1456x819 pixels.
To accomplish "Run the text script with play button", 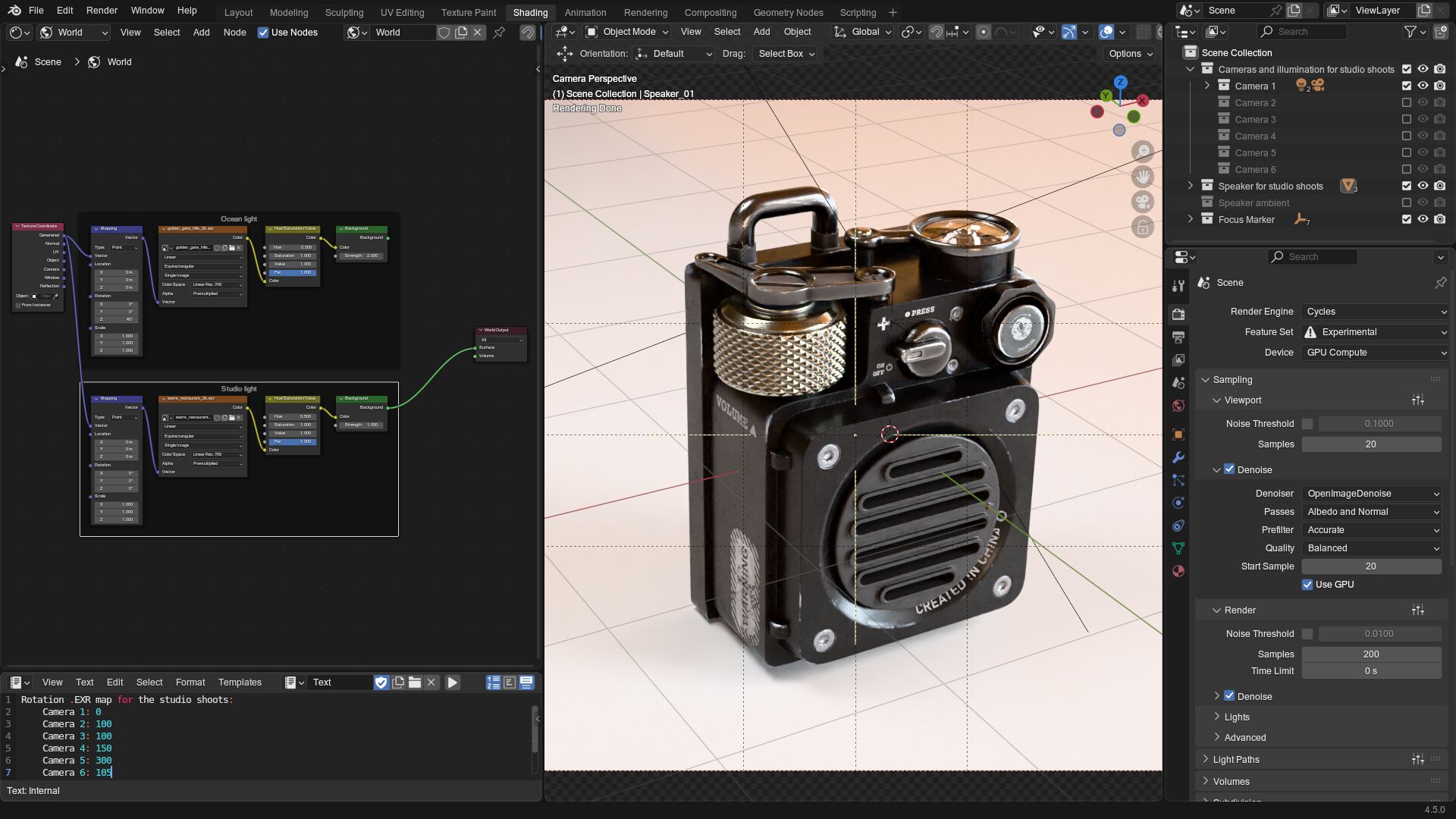I will 452,682.
